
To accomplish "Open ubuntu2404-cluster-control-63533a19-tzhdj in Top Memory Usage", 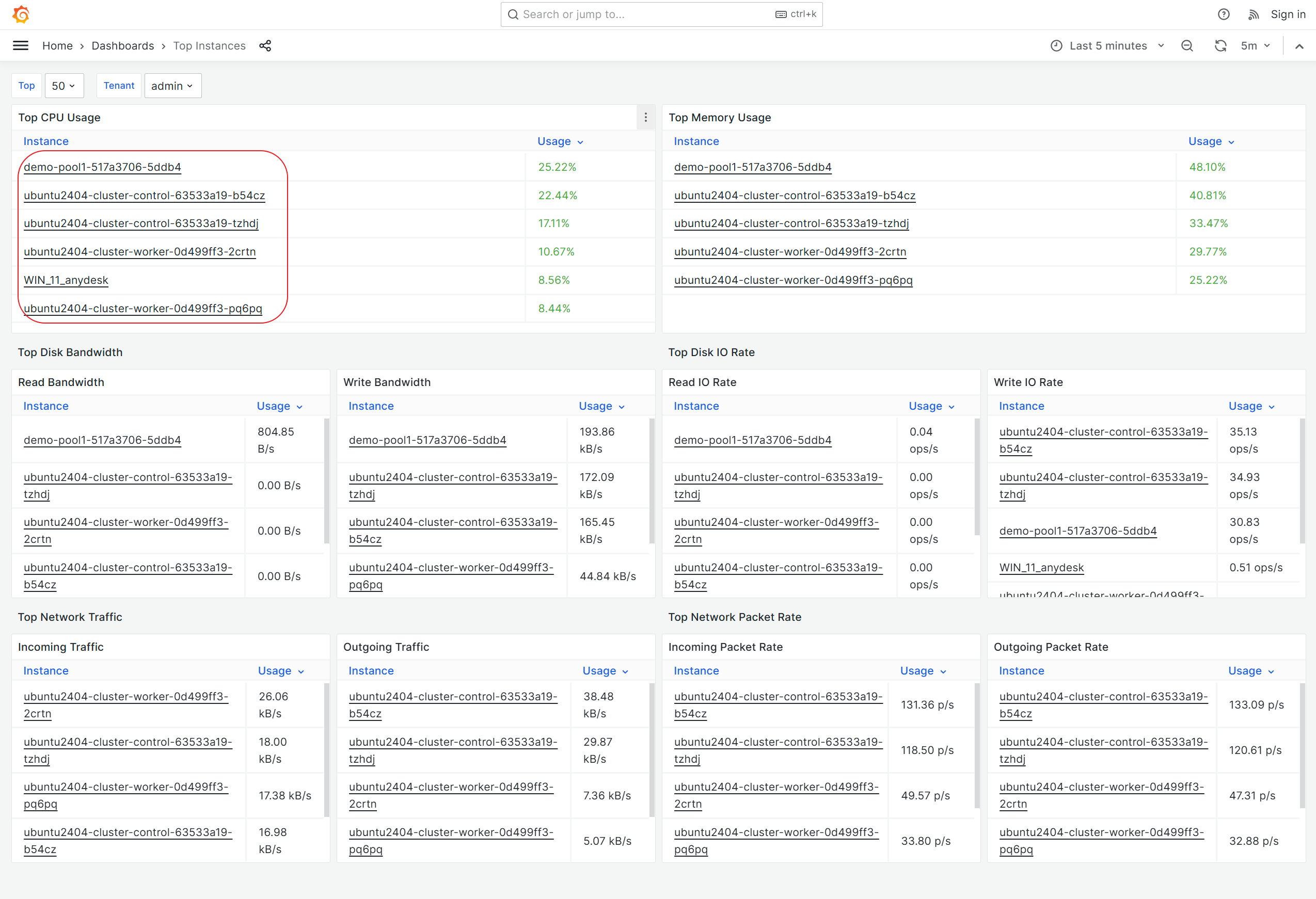I will (x=791, y=223).
